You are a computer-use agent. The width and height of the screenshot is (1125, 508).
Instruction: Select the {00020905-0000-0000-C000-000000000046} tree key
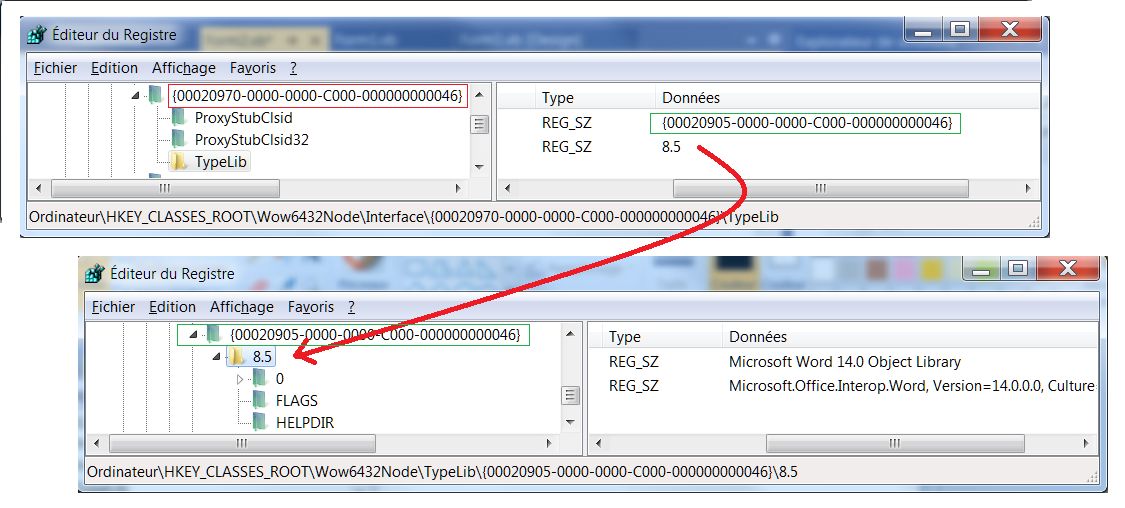pyautogui.click(x=375, y=334)
